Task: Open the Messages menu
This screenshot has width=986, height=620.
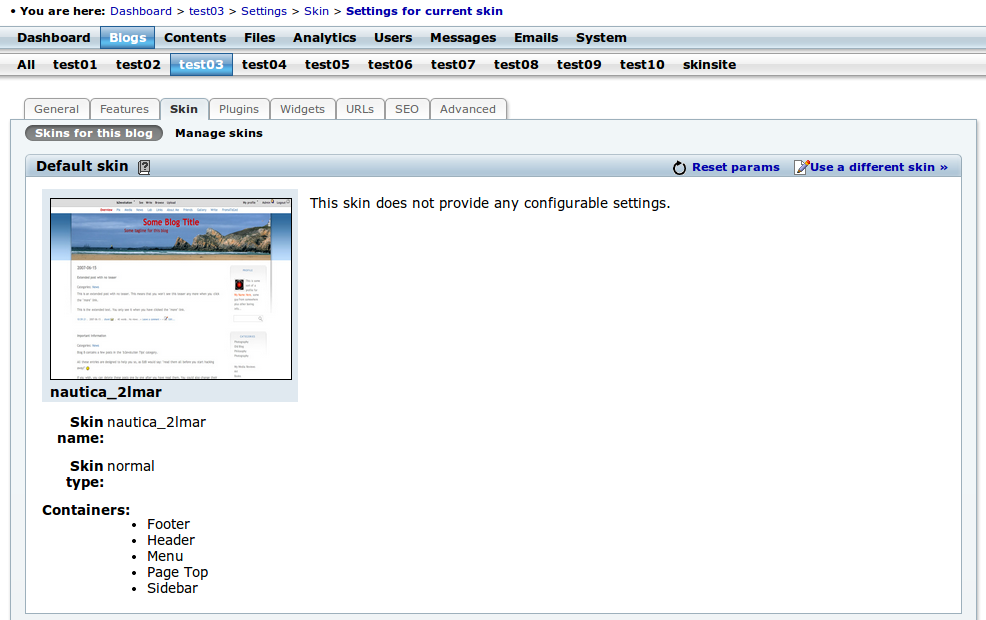Action: coord(463,38)
